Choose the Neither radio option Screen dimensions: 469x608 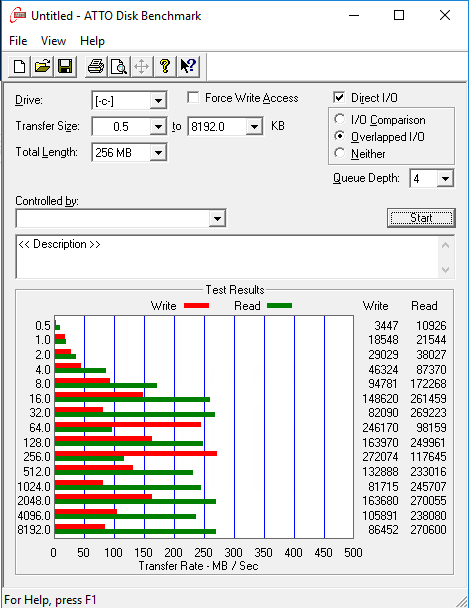pos(340,153)
